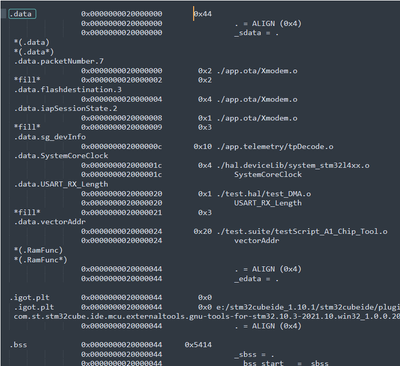
Task: Click the highlighted .data section name
Action: point(22,14)
